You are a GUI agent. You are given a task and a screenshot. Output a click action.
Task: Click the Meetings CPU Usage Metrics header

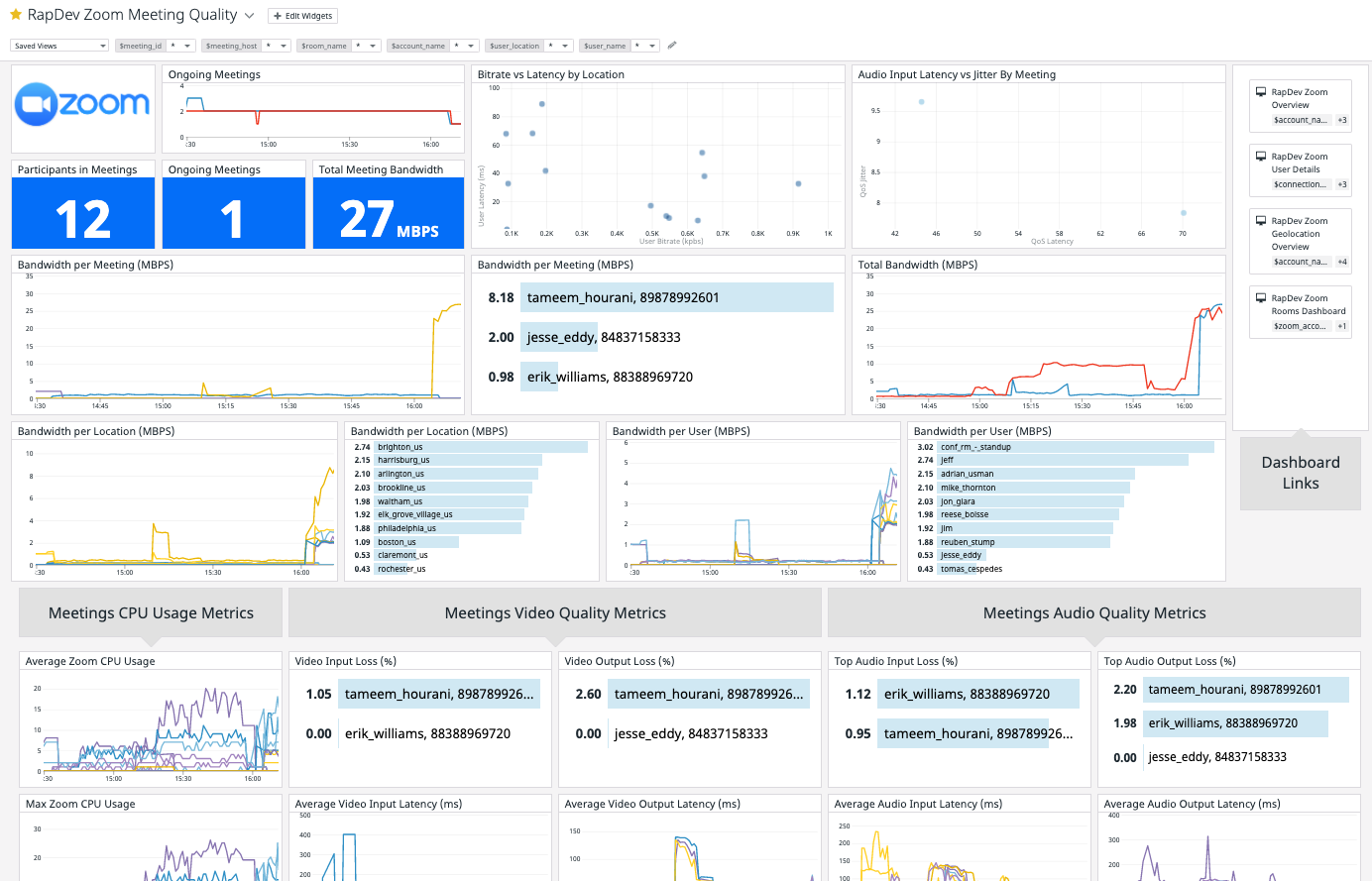click(151, 613)
